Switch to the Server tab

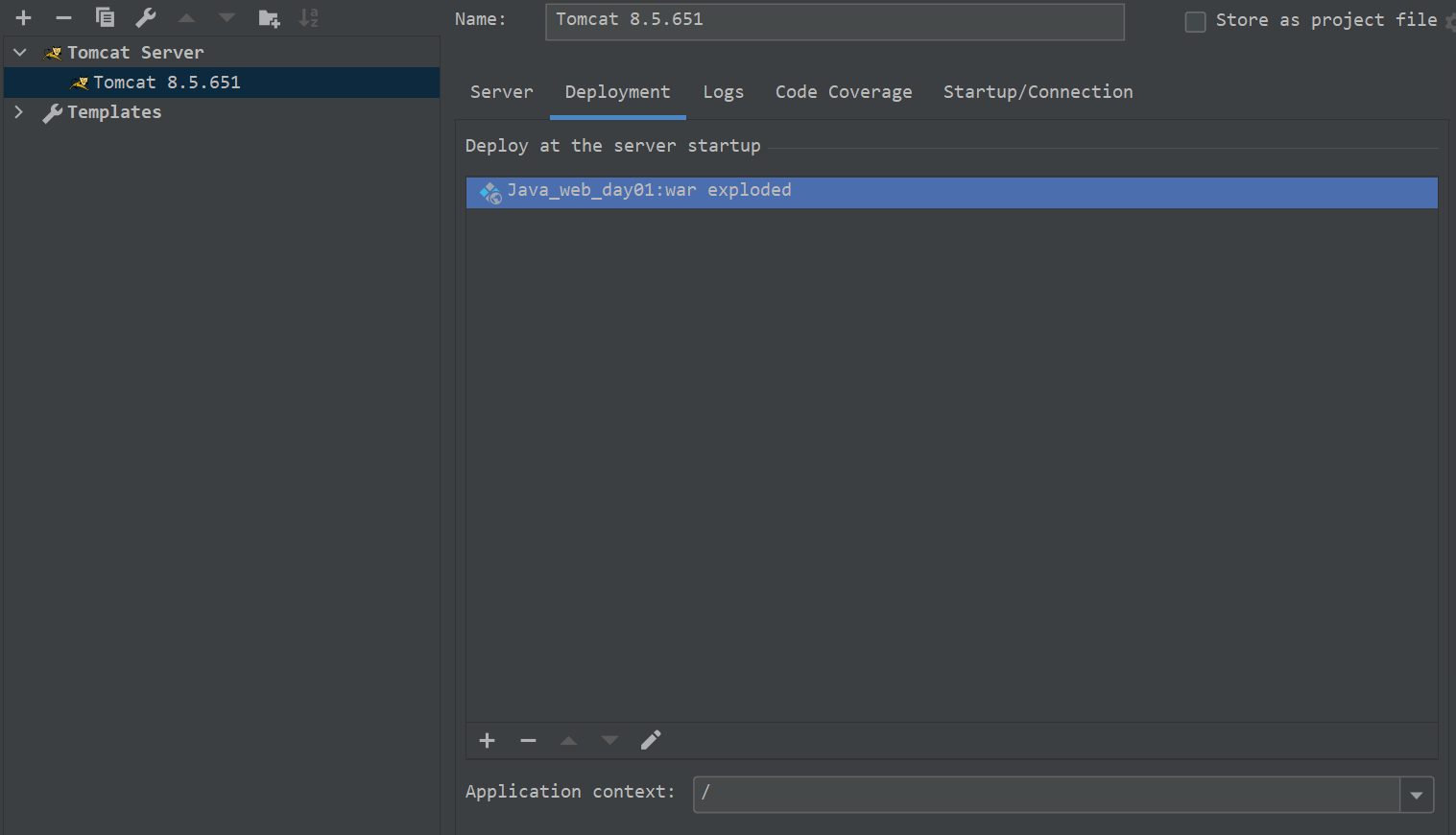point(502,92)
